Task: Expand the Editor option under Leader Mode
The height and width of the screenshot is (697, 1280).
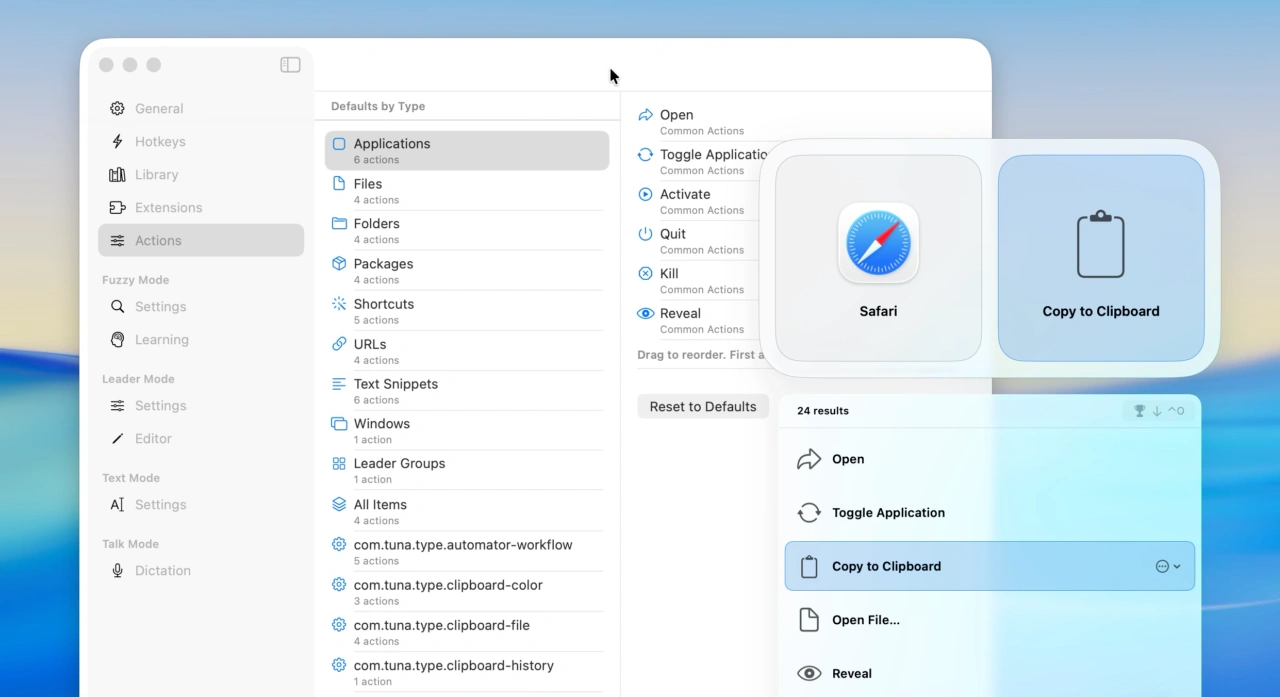Action: (153, 438)
